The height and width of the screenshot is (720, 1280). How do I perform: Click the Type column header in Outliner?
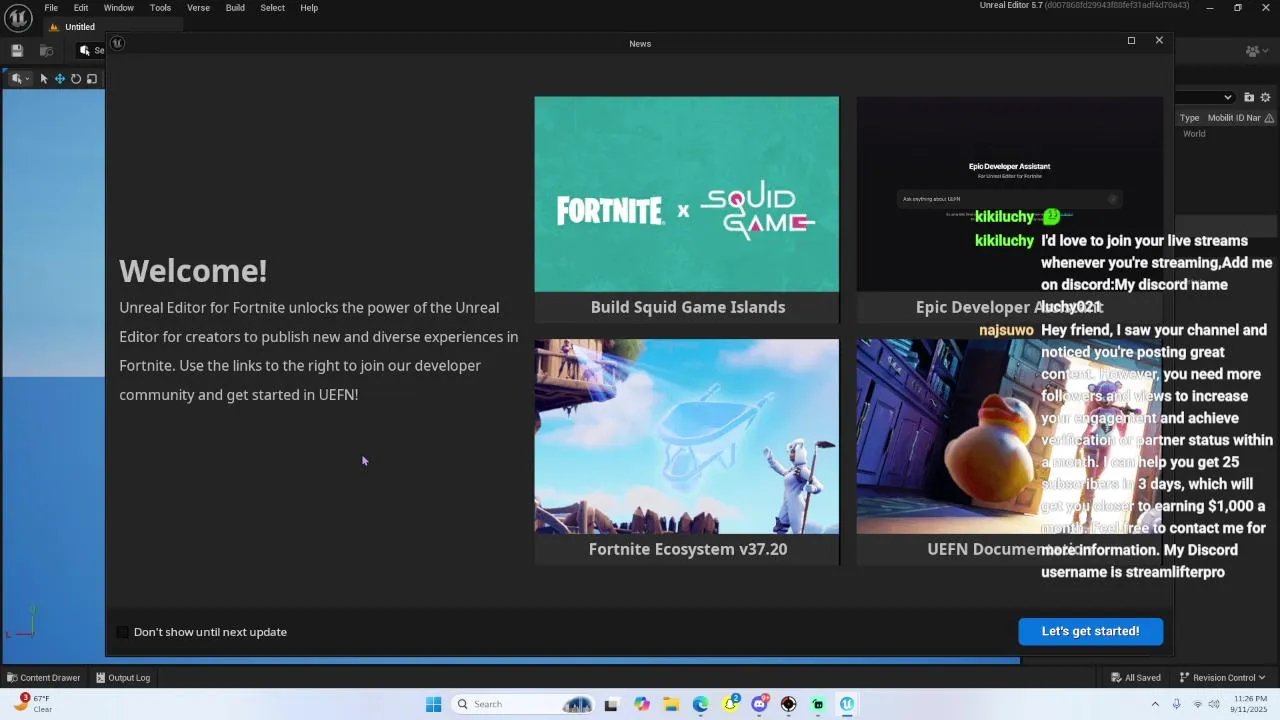pos(1189,118)
